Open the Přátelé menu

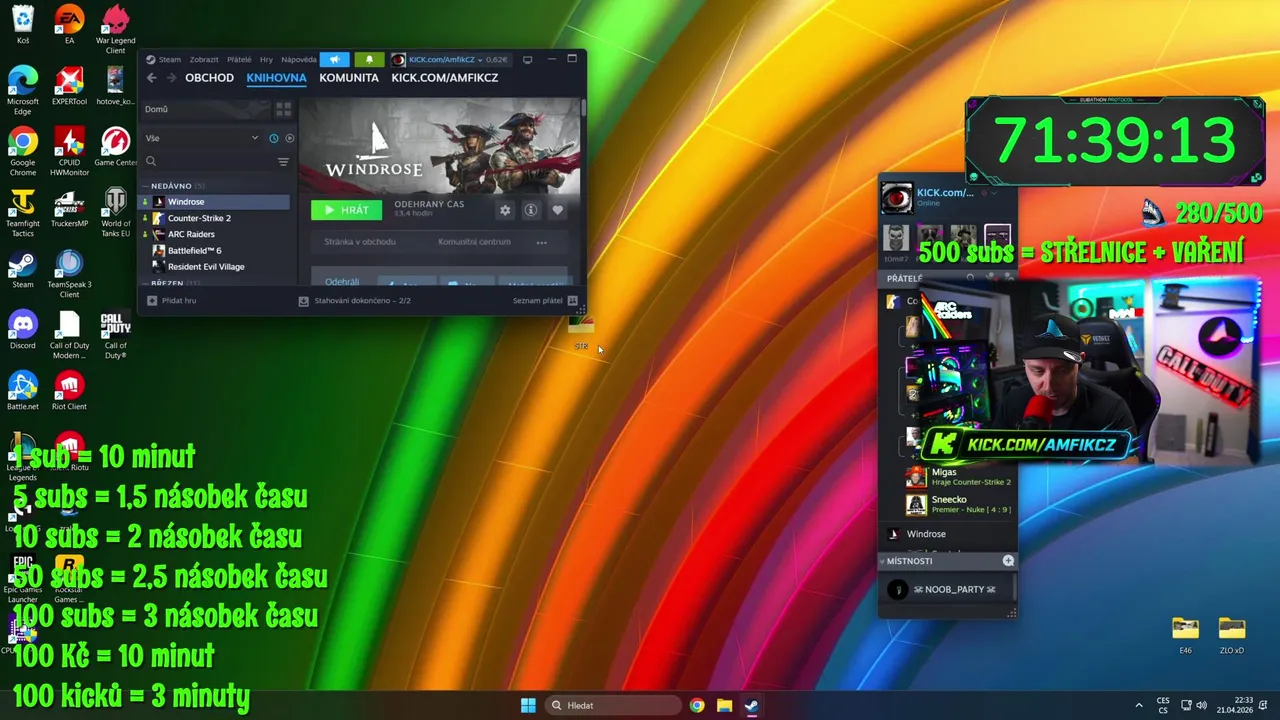click(239, 59)
